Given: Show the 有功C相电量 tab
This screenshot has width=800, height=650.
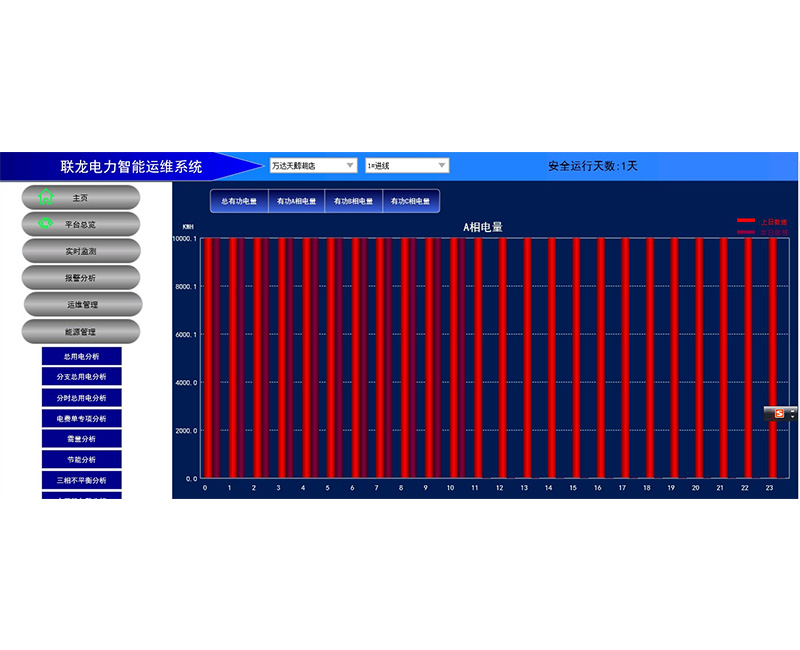Looking at the screenshot, I should 410,201.
